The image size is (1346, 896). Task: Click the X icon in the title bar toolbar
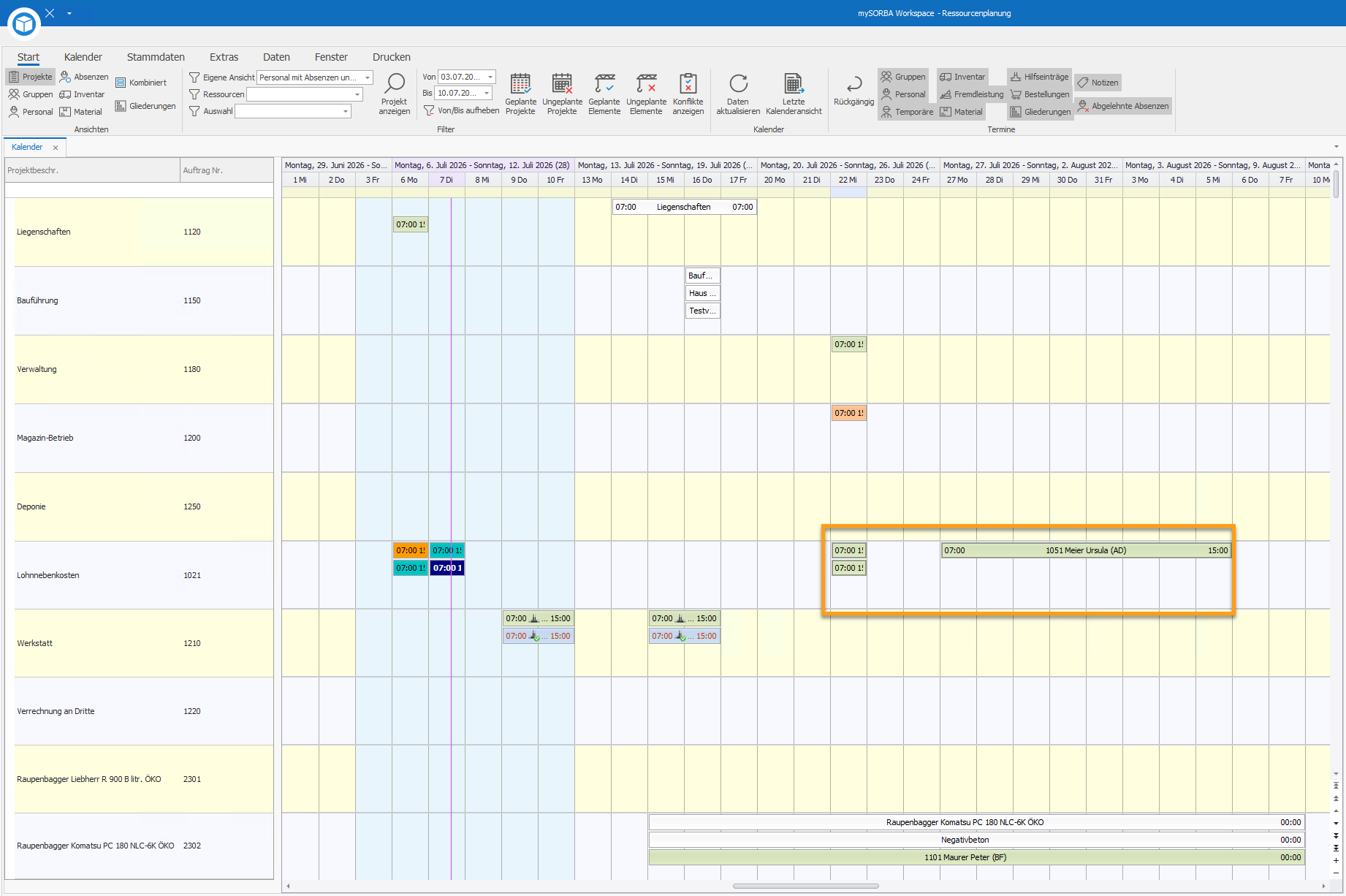click(x=50, y=13)
